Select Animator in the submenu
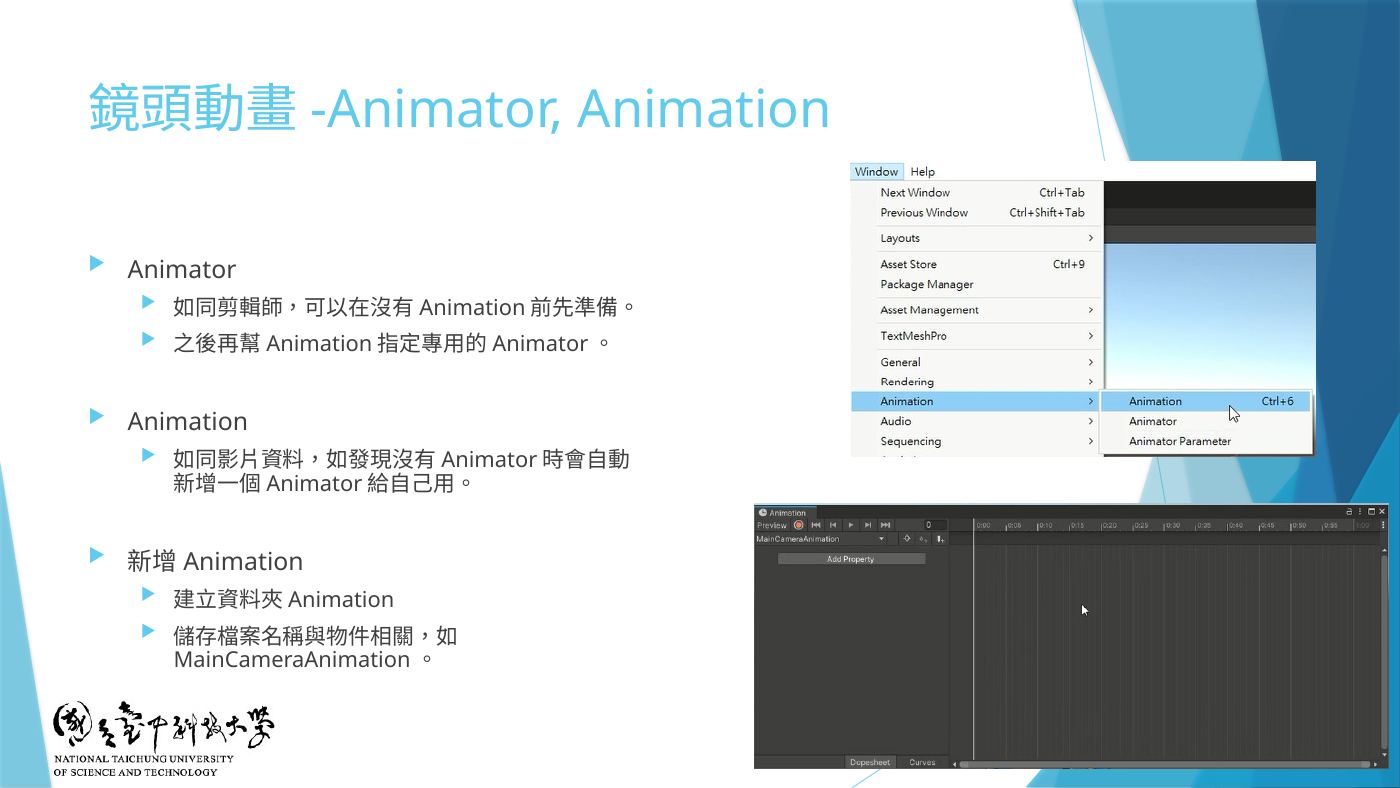The width and height of the screenshot is (1400, 788). (x=1206, y=422)
